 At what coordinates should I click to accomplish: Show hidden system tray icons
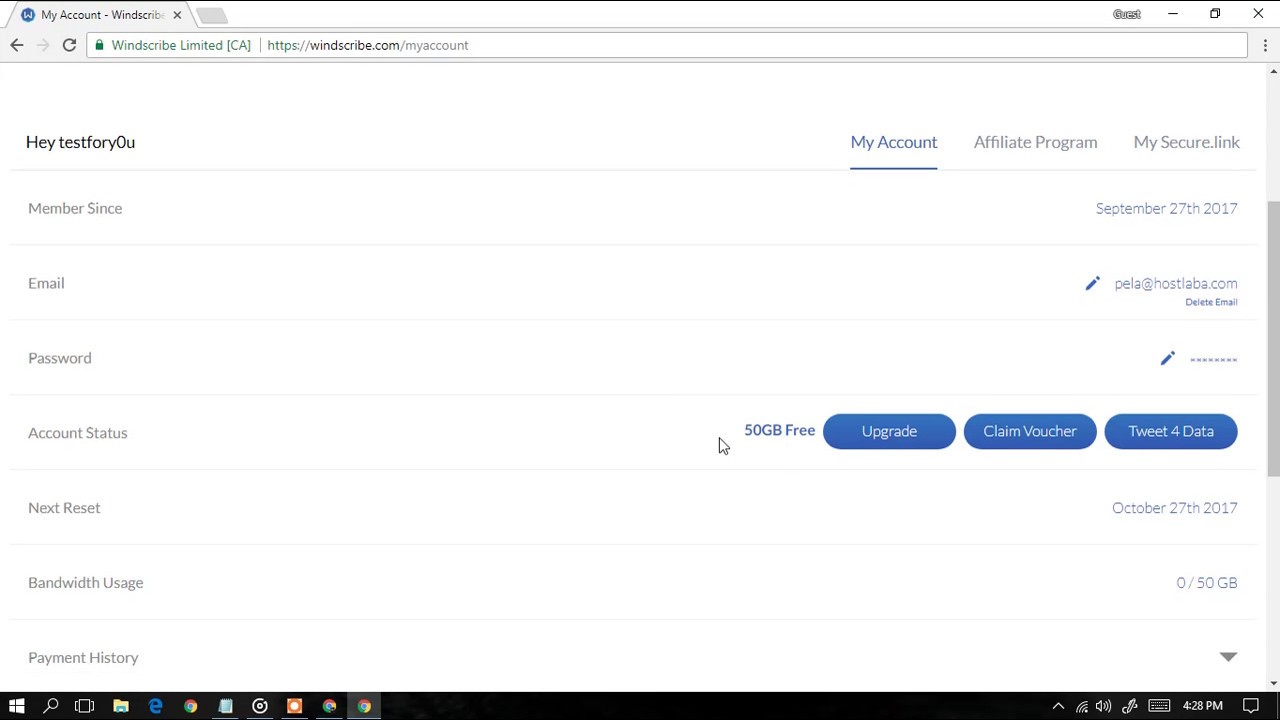tap(1058, 706)
